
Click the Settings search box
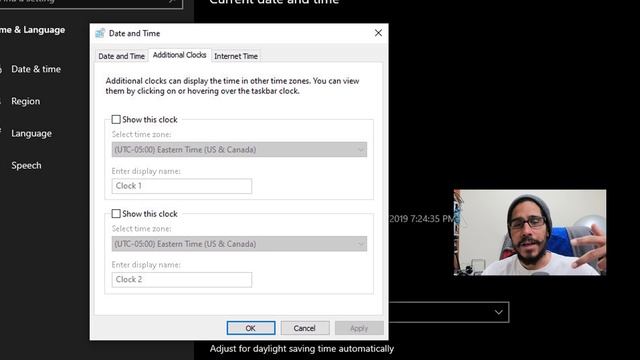[91, 3]
